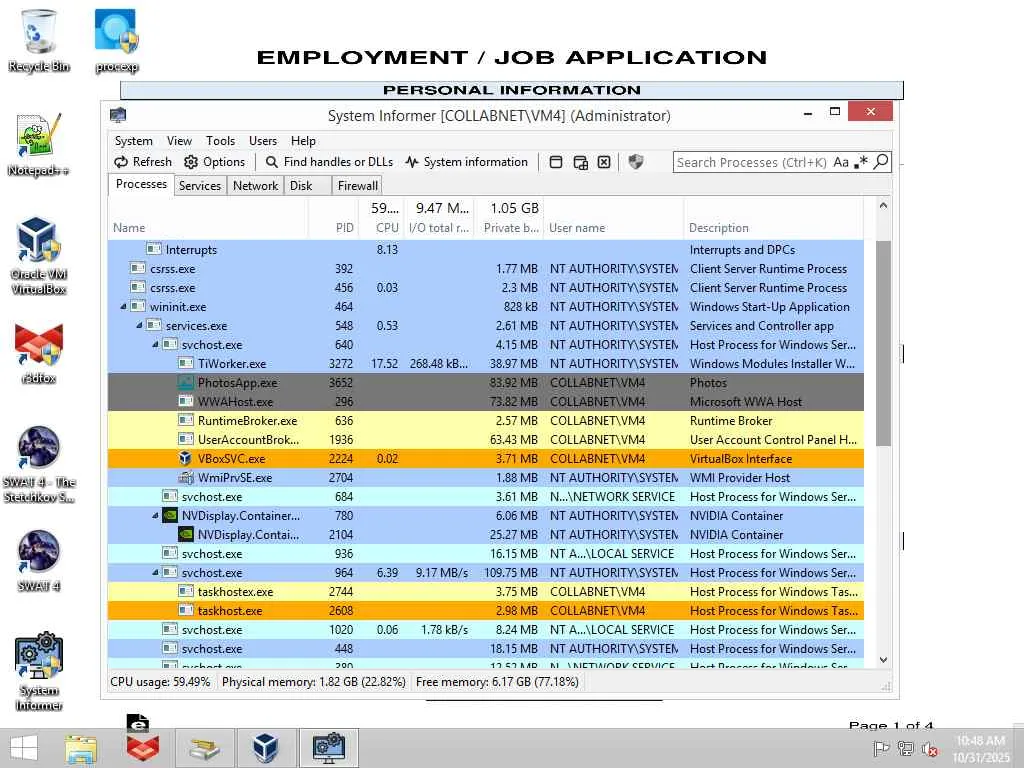
Task: Switch to the Firewall tab
Action: pos(357,185)
